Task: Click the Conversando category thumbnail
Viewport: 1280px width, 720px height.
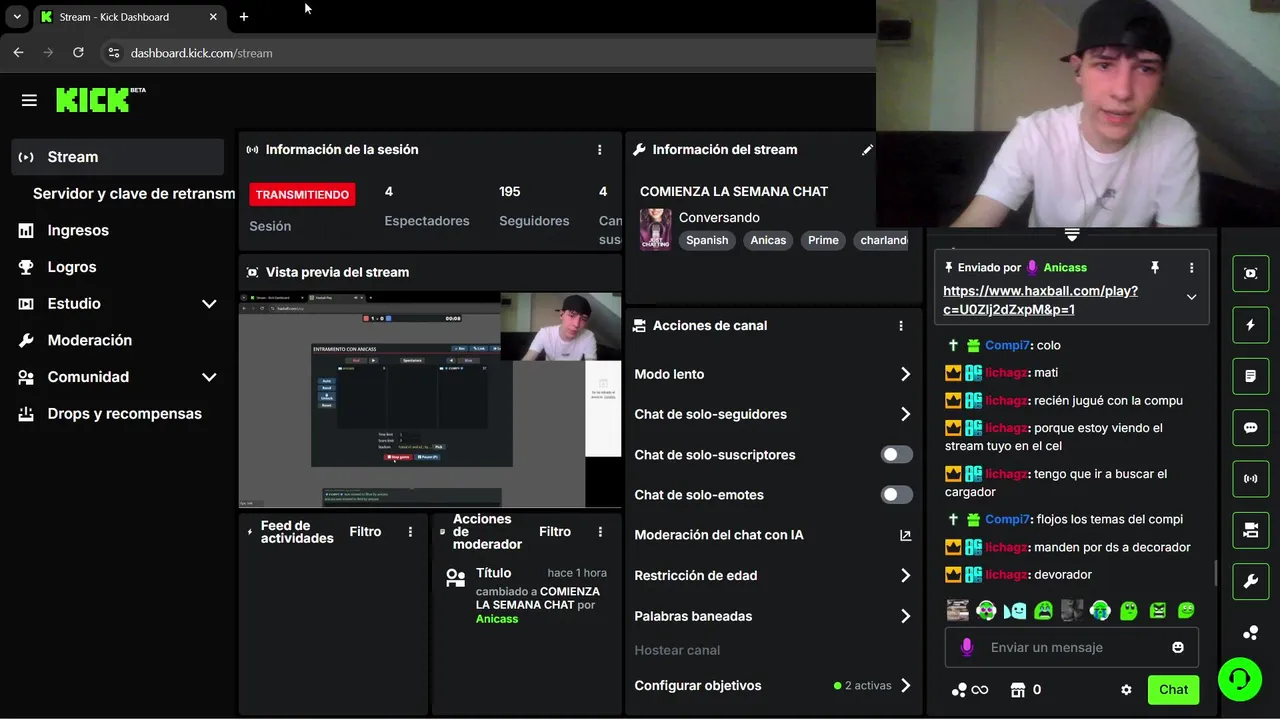Action: pos(656,229)
